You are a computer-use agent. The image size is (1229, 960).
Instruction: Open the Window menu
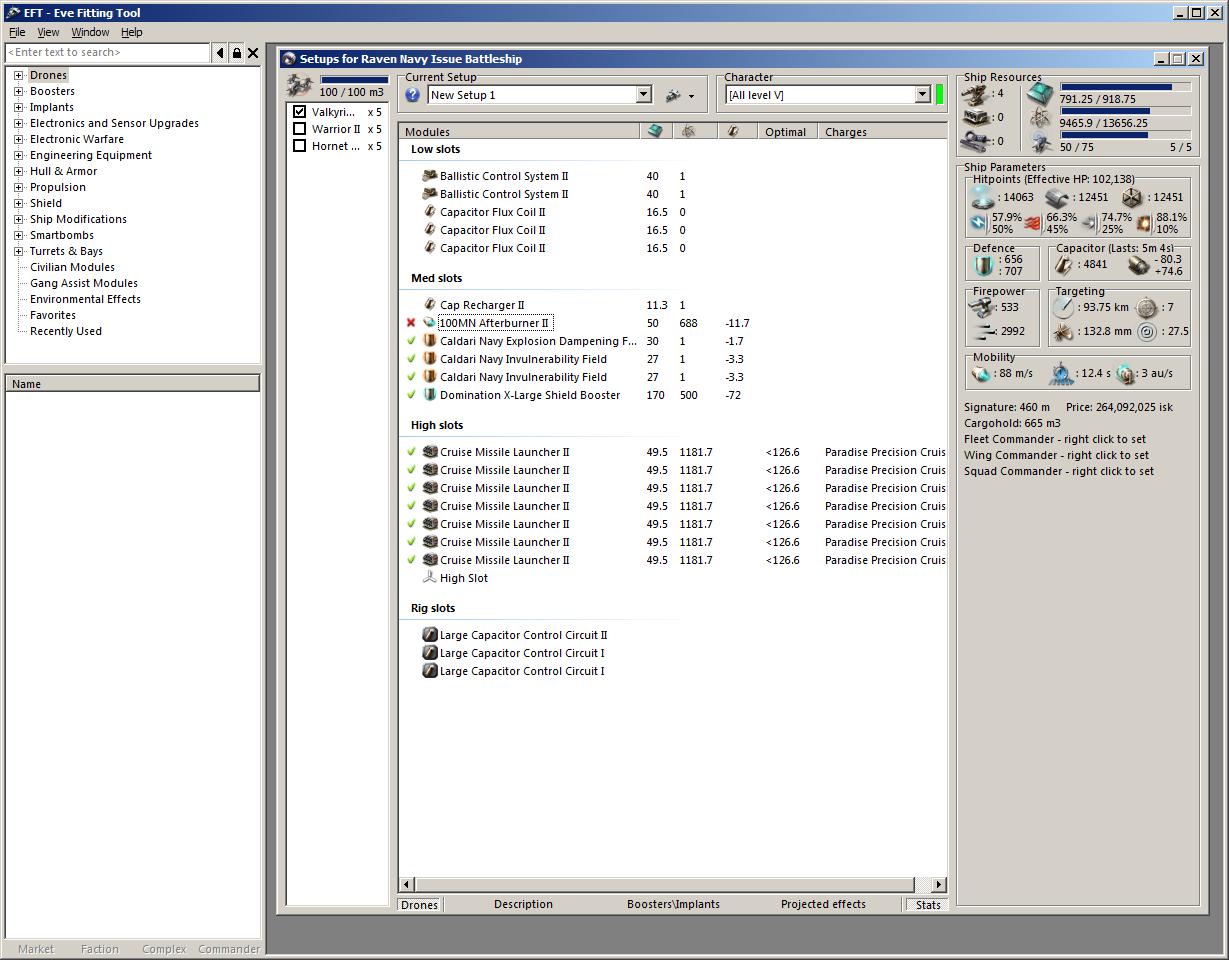(90, 32)
